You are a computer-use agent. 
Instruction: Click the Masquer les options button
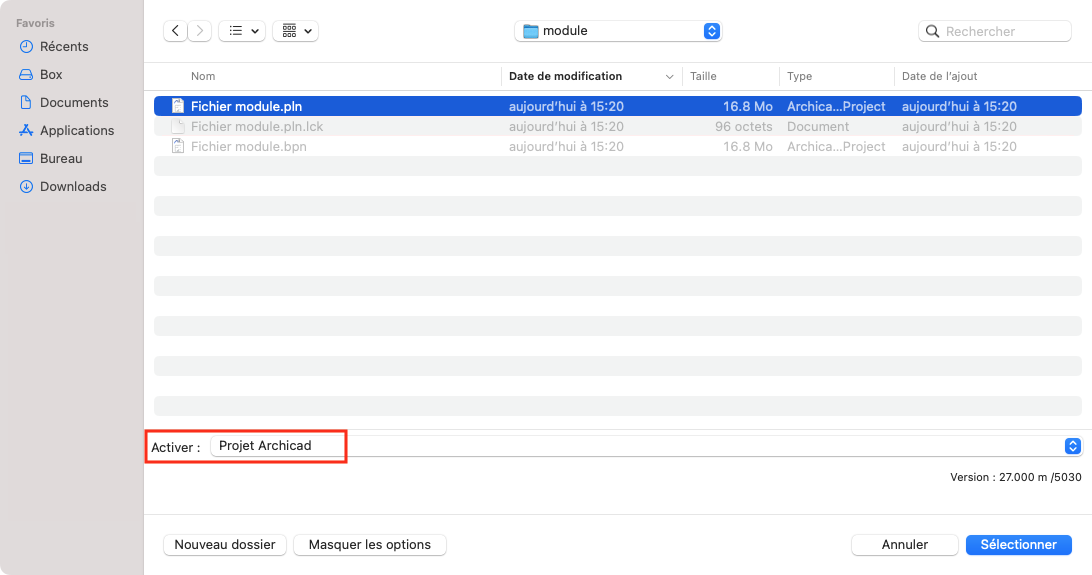coord(370,544)
